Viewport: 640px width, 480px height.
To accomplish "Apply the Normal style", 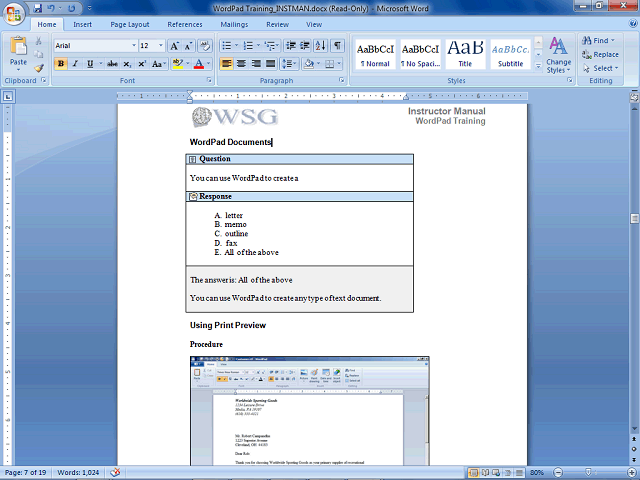I will (375, 54).
